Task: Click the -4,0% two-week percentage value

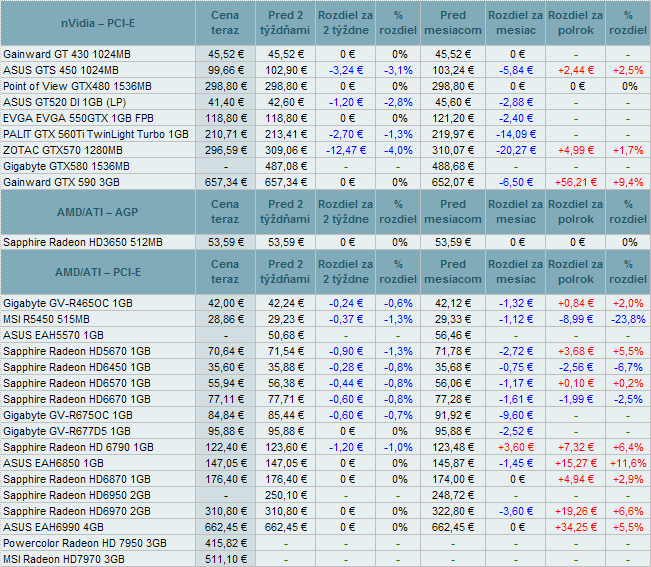Action: coord(398,150)
